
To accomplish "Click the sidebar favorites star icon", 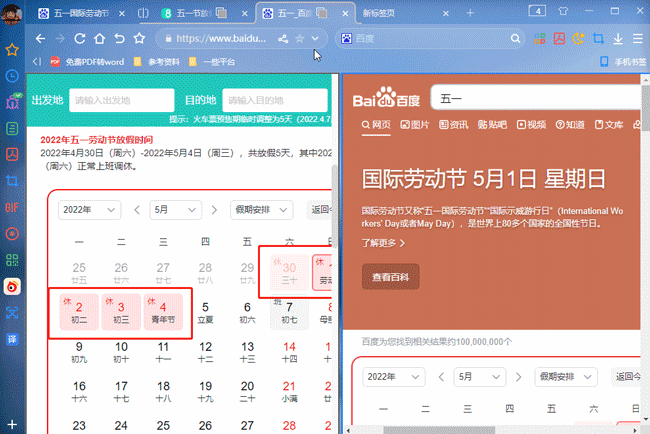I will [x=12, y=50].
